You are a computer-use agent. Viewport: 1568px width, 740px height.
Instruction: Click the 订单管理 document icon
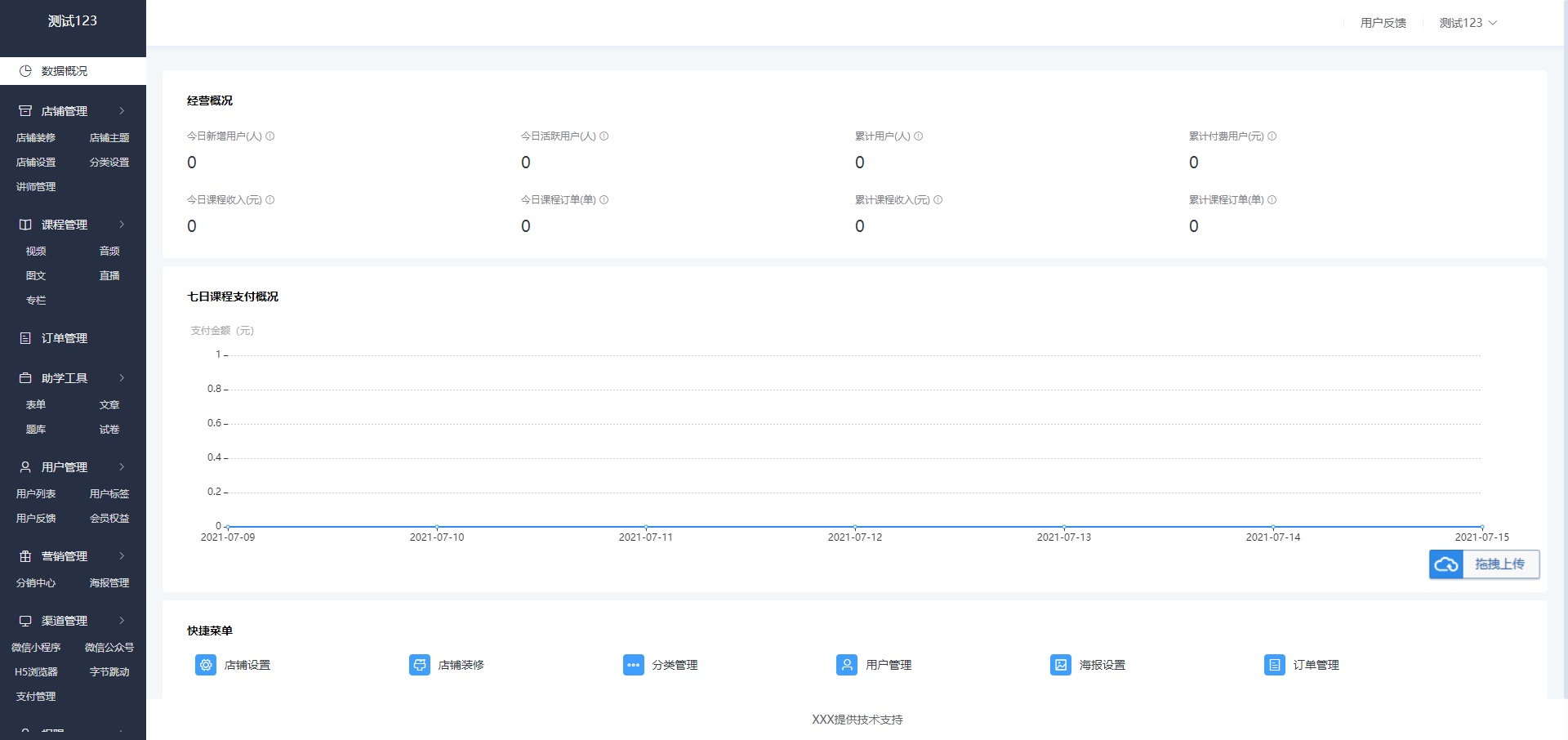25,338
